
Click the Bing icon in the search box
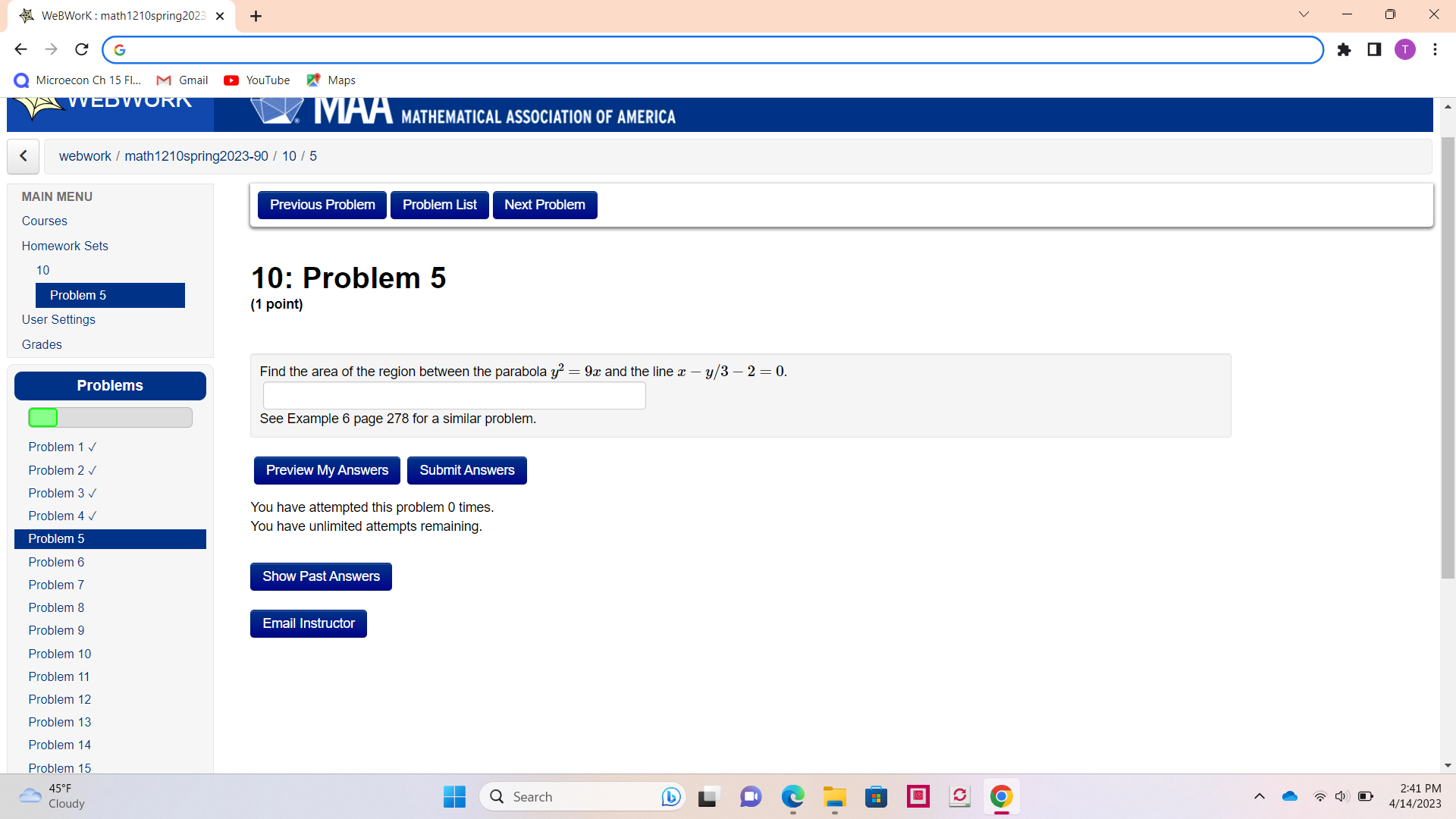pos(670,796)
